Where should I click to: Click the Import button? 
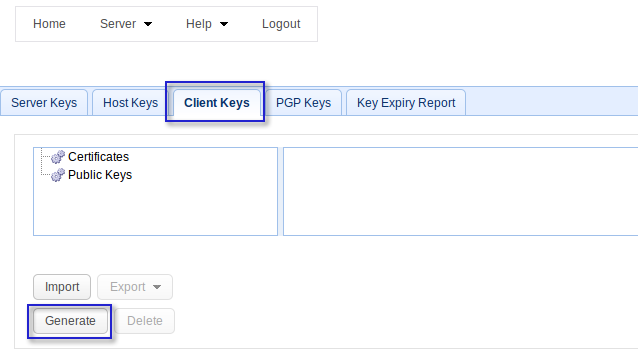62,287
